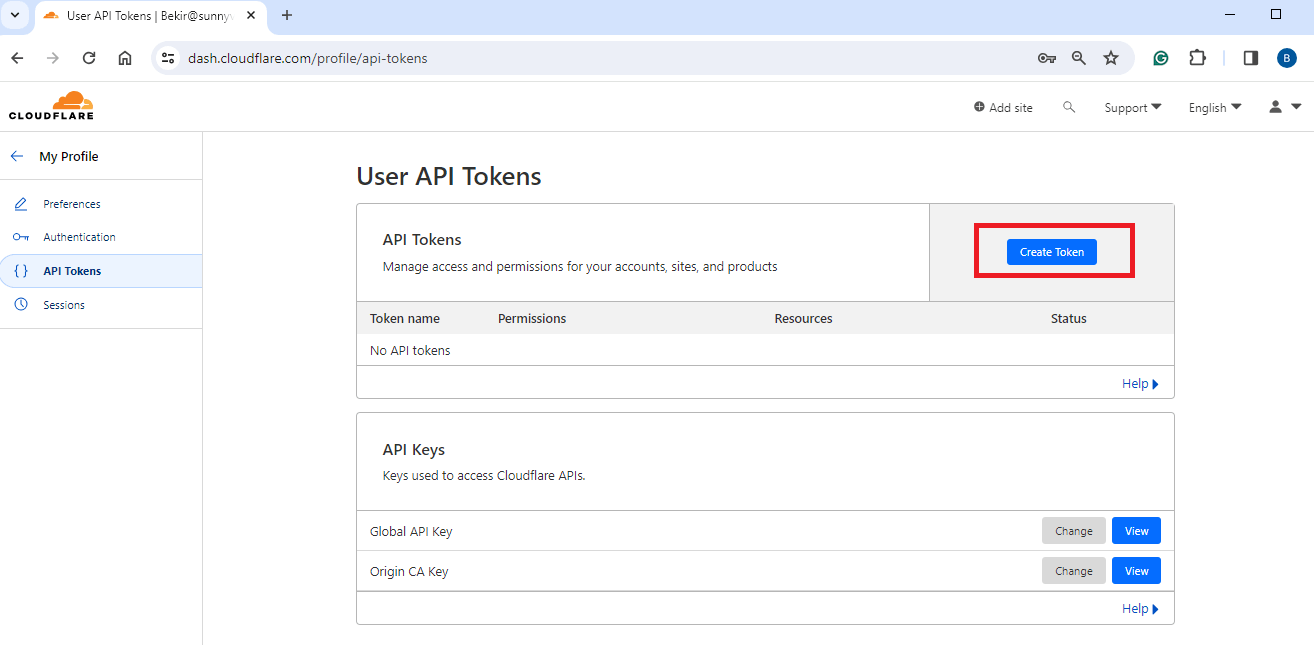Click the browser address bar URL
The height and width of the screenshot is (645, 1314).
coord(308,58)
